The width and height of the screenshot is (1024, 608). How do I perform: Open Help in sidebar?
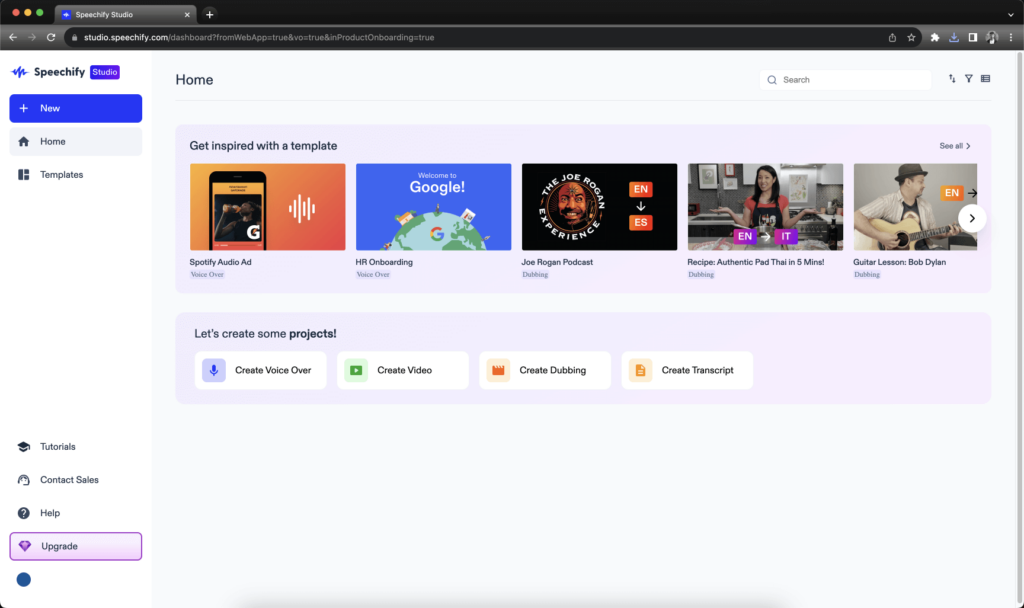click(x=76, y=513)
